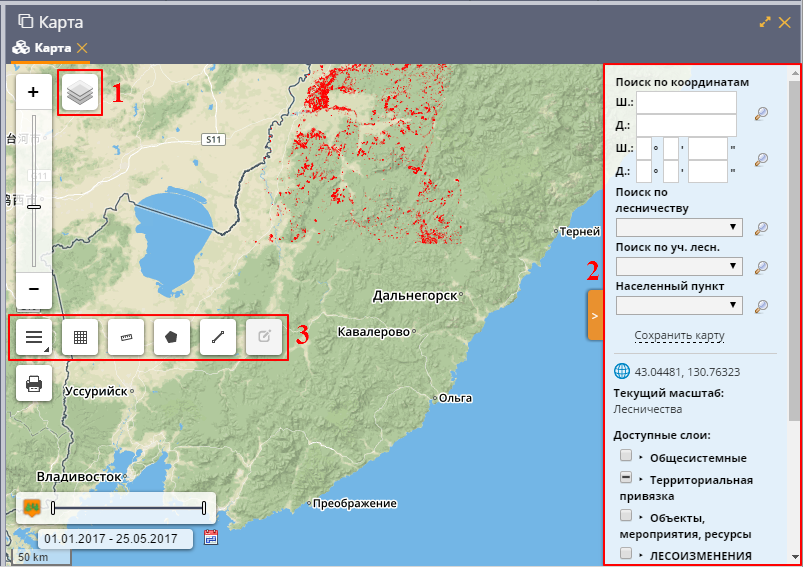
Task: Open the calendar date picker icon
Action: [x=210, y=538]
